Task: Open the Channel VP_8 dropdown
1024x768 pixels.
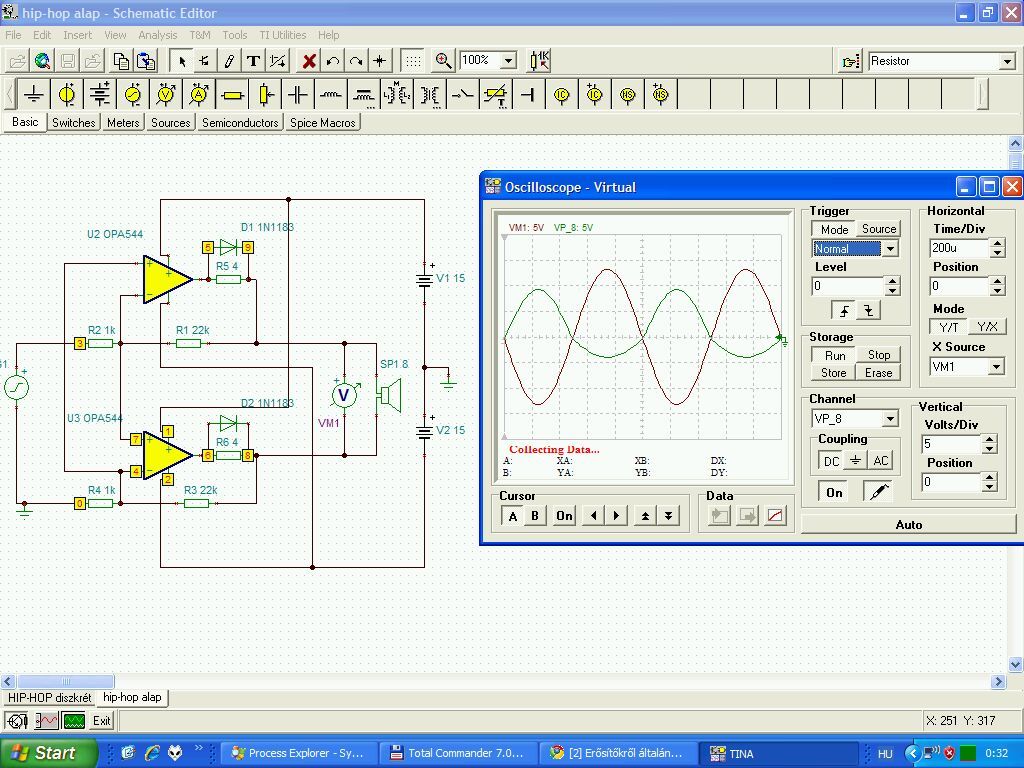Action: (x=890, y=419)
